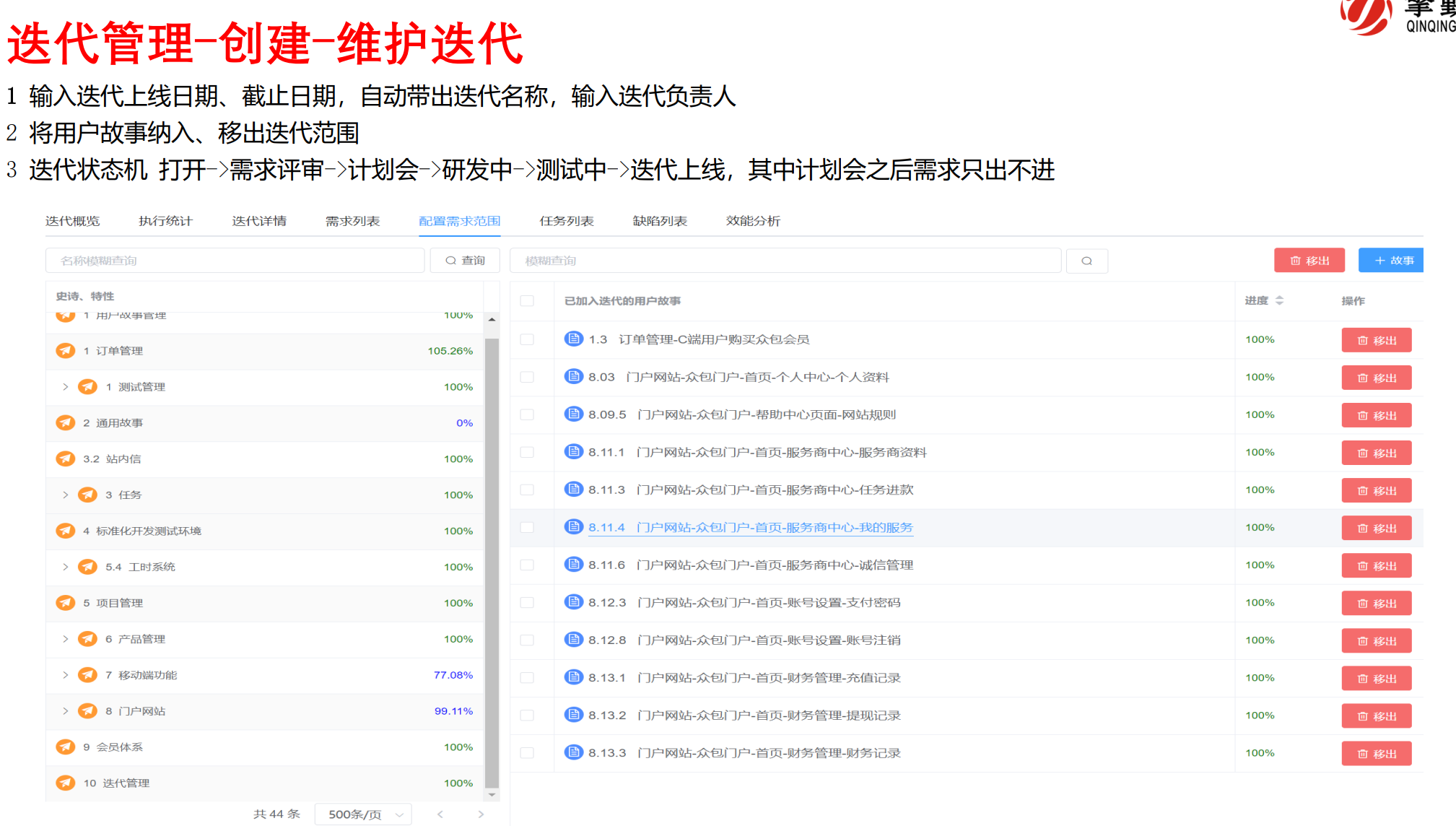
Task: Expand the 移动端功能 tree node
Action: (66, 675)
